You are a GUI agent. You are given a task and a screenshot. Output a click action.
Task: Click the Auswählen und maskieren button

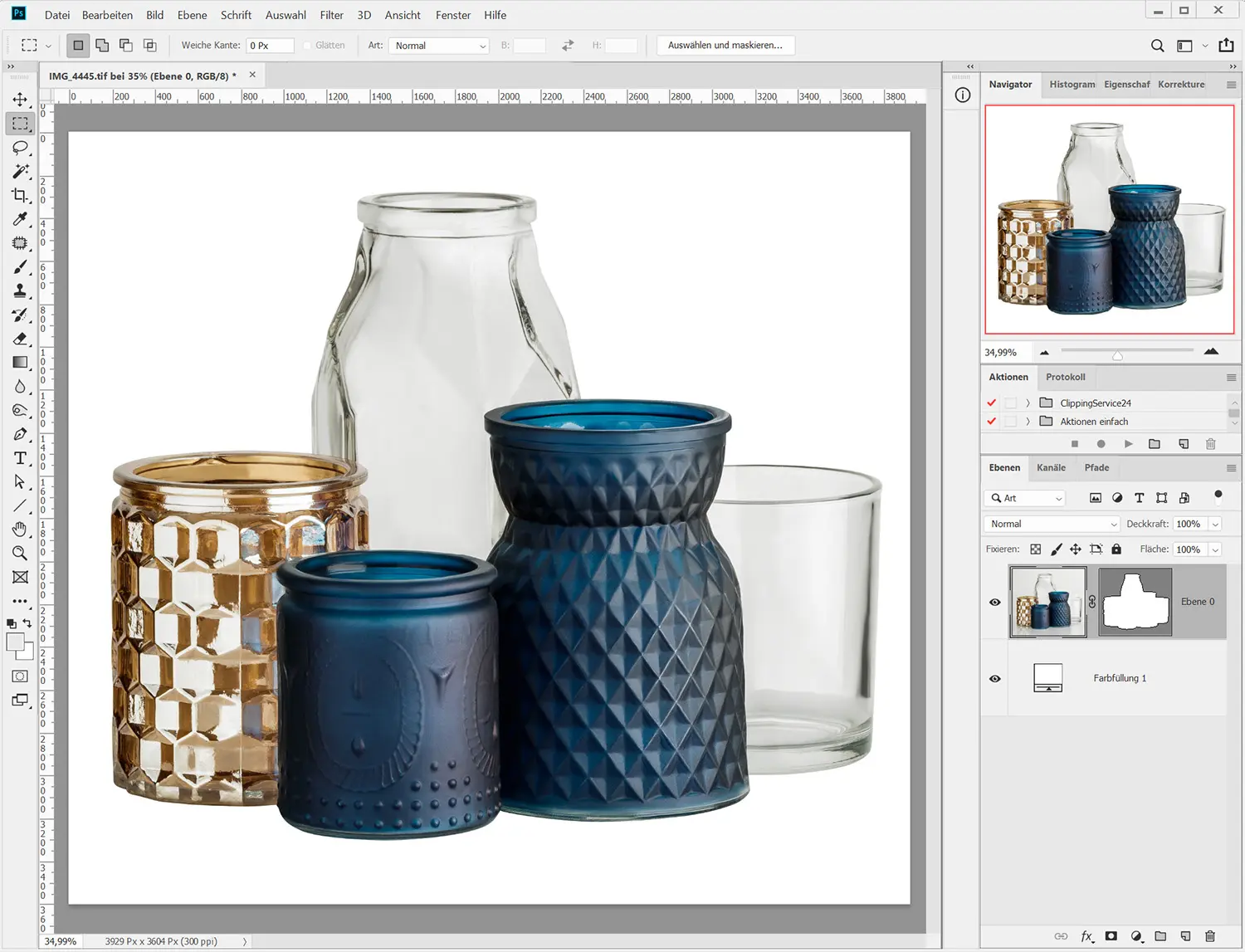point(725,46)
